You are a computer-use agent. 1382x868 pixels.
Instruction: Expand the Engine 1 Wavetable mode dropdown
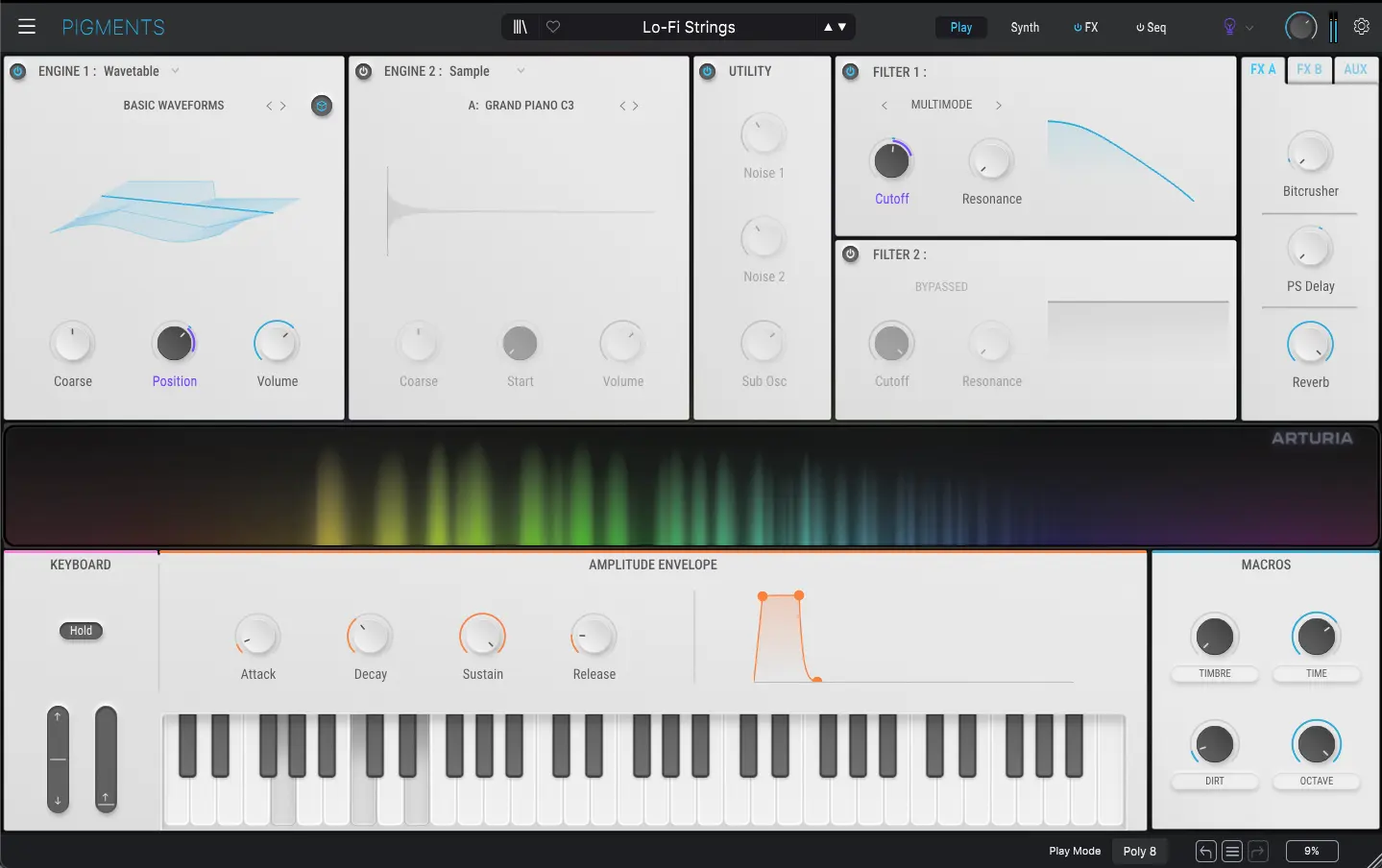pos(174,71)
